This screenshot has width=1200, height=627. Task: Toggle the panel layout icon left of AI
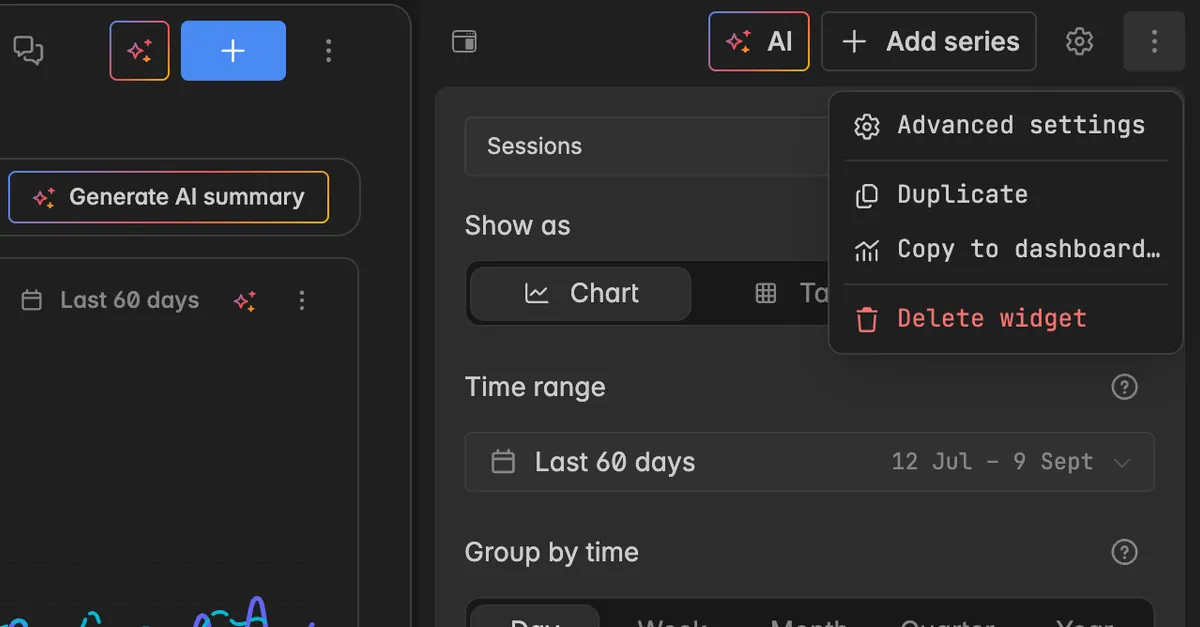coord(464,42)
